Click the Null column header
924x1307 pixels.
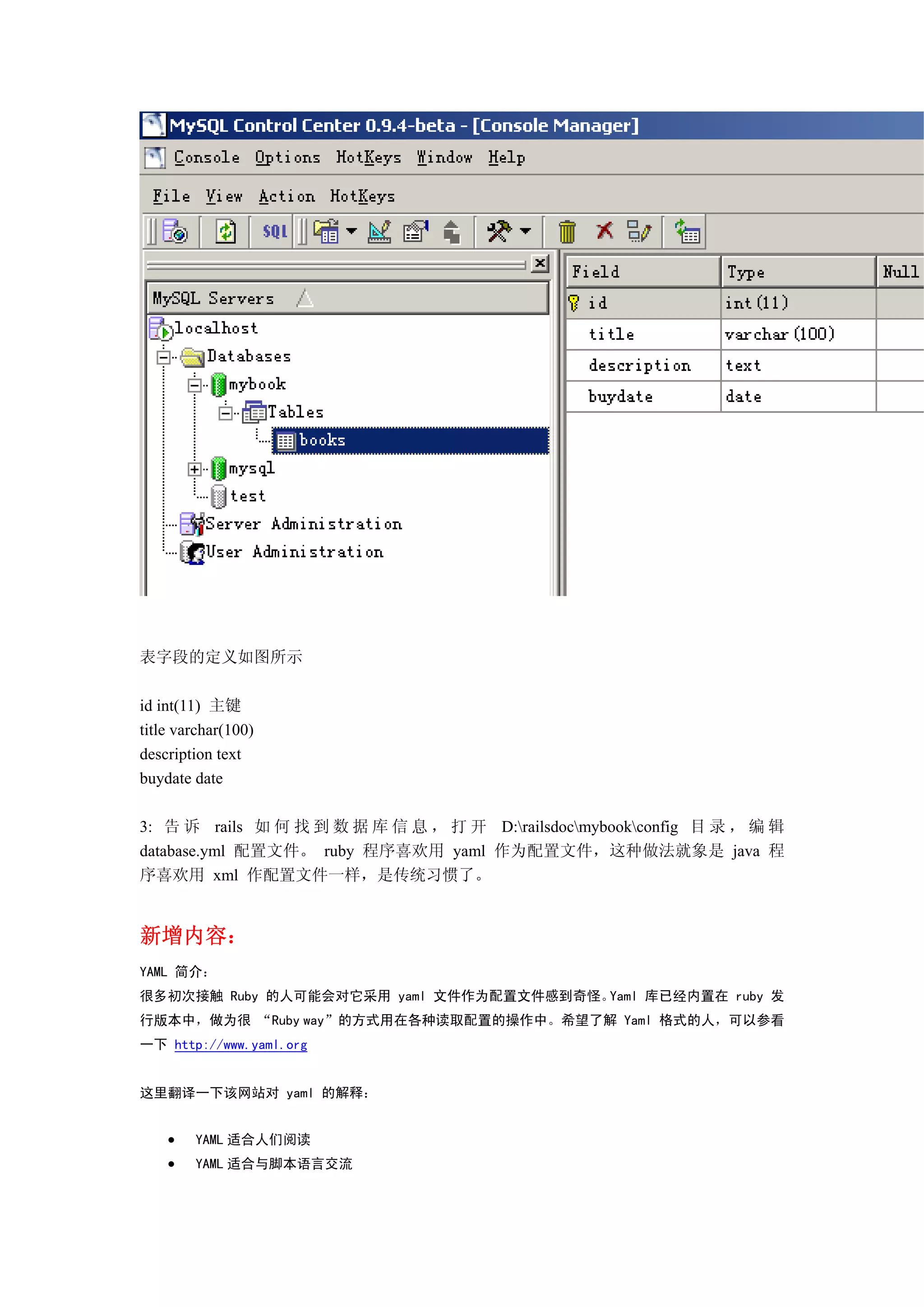pyautogui.click(x=900, y=272)
